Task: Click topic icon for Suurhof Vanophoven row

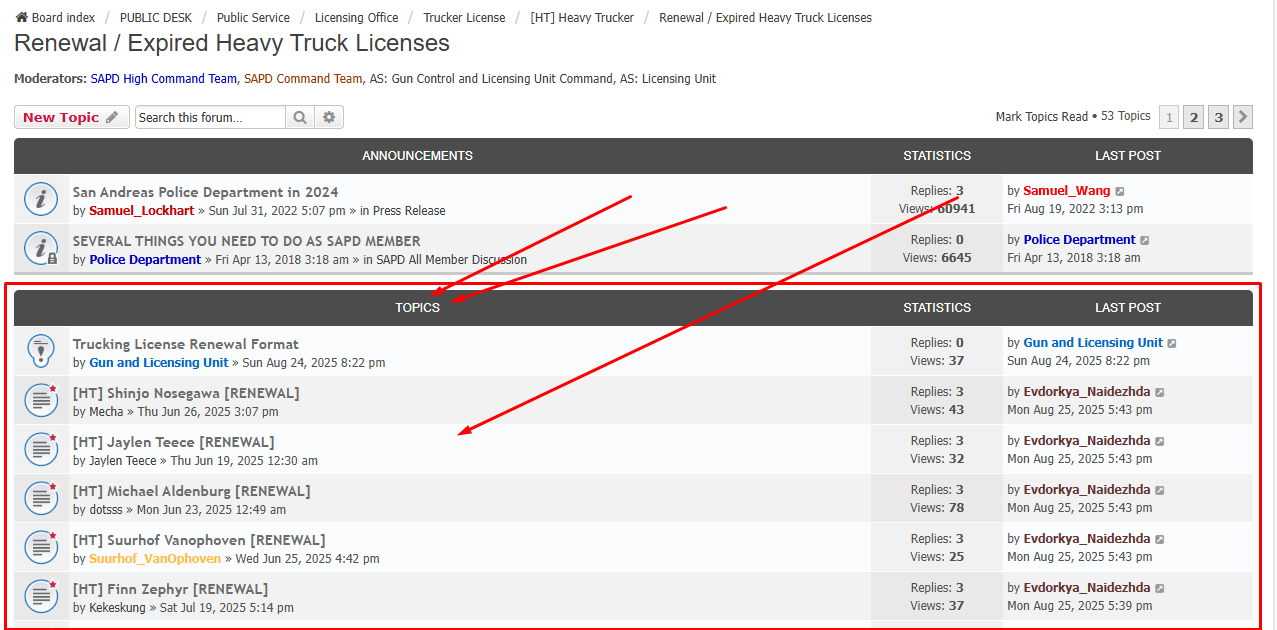Action: pos(40,547)
